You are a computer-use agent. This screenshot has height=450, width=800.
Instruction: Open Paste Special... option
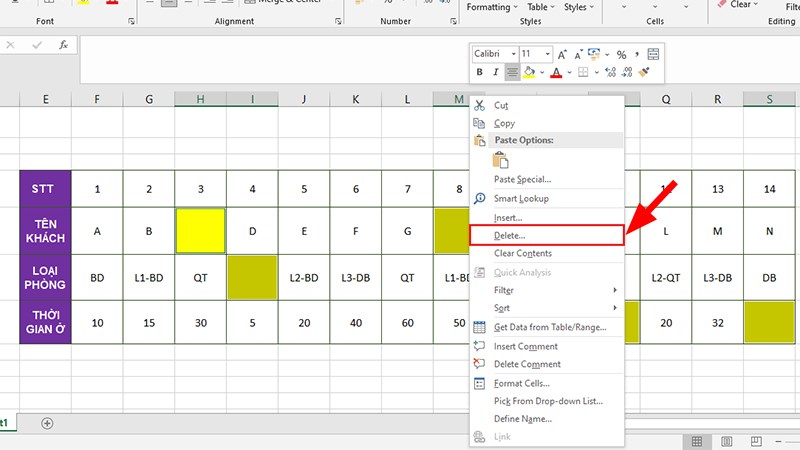522,179
